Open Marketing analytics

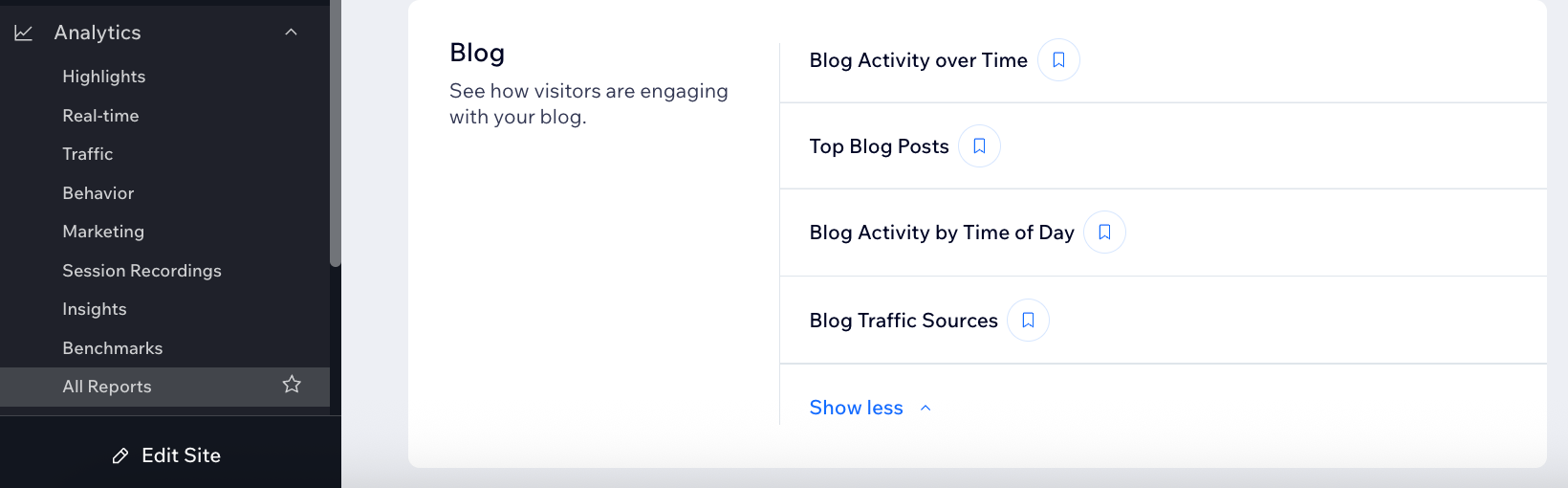tap(103, 232)
